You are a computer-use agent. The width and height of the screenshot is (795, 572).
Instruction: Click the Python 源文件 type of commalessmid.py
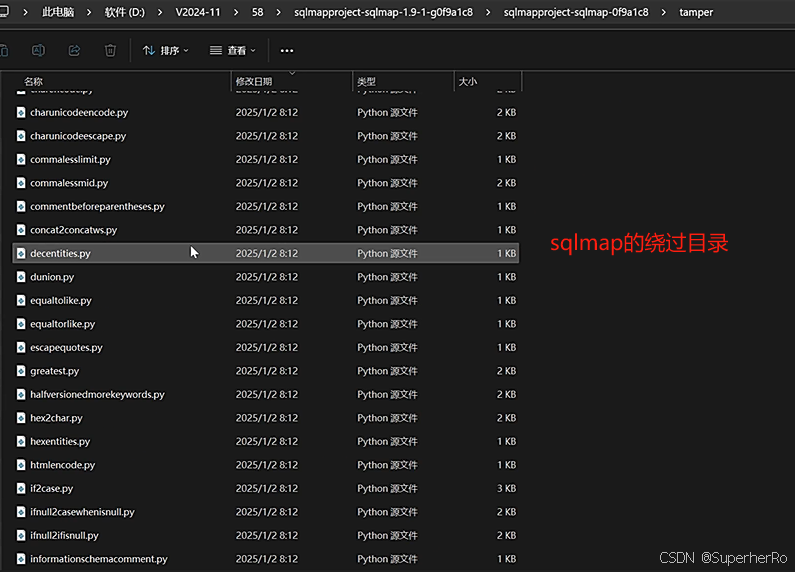[387, 183]
